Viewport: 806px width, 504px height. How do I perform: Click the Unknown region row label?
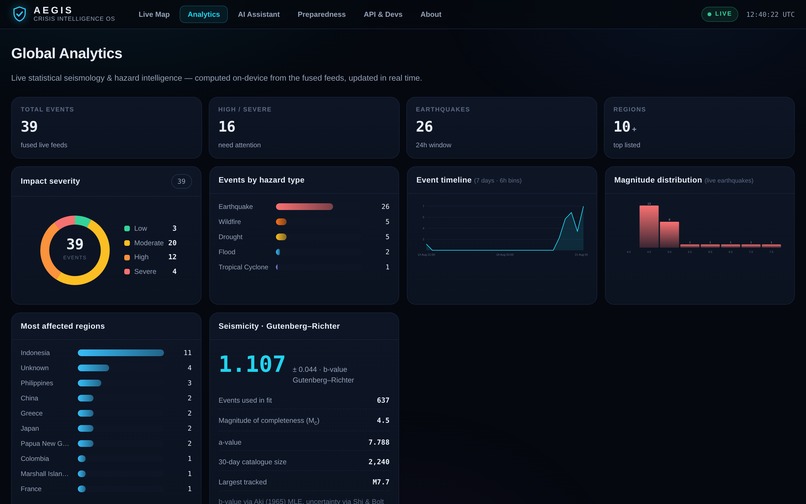click(x=34, y=368)
